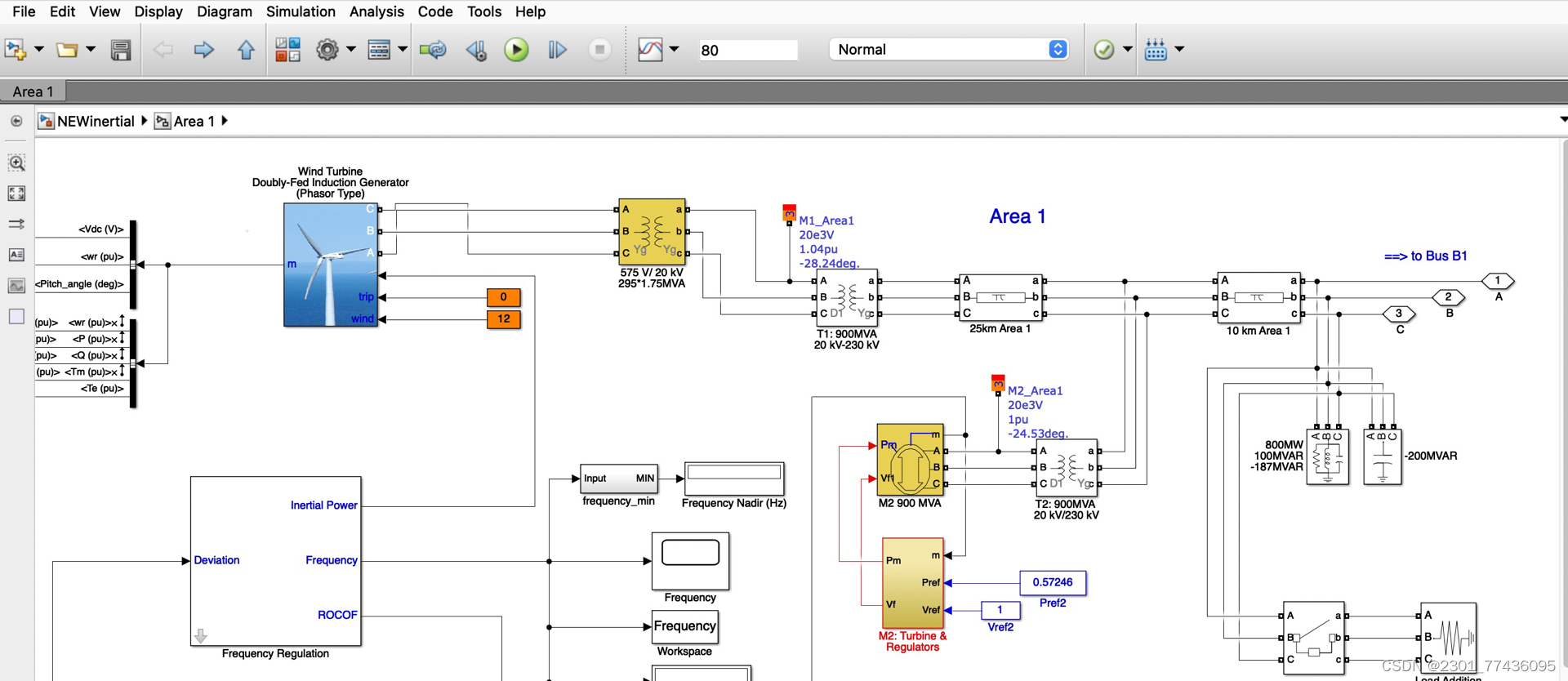The image size is (1568, 681).
Task: Select the Area 1 tab
Action: click(x=33, y=91)
